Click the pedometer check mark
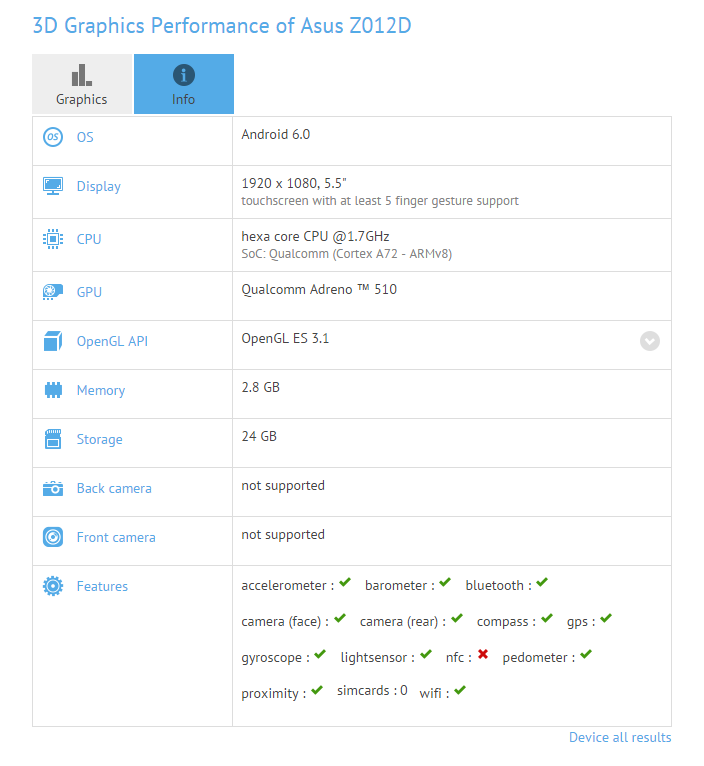 (x=586, y=654)
